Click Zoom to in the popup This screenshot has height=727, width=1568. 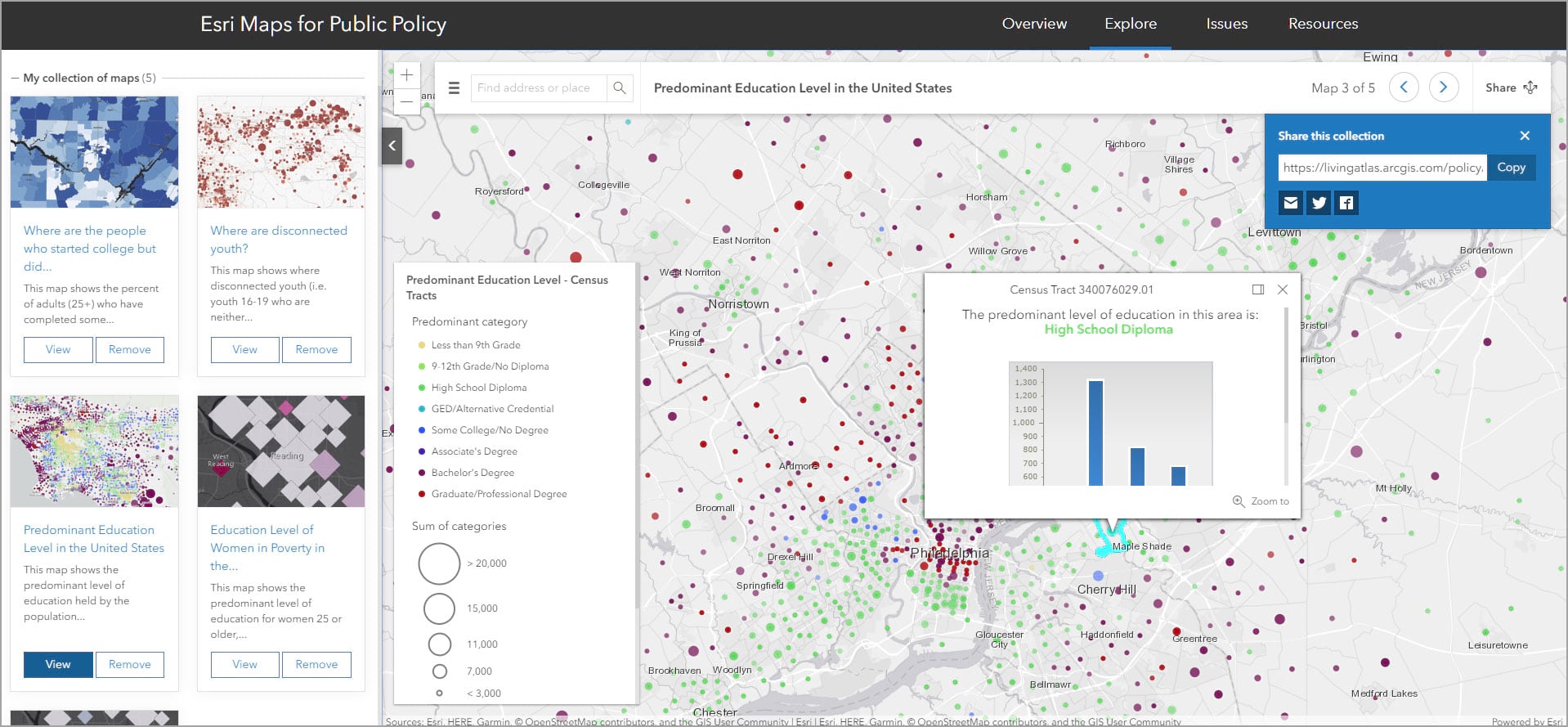point(1261,501)
